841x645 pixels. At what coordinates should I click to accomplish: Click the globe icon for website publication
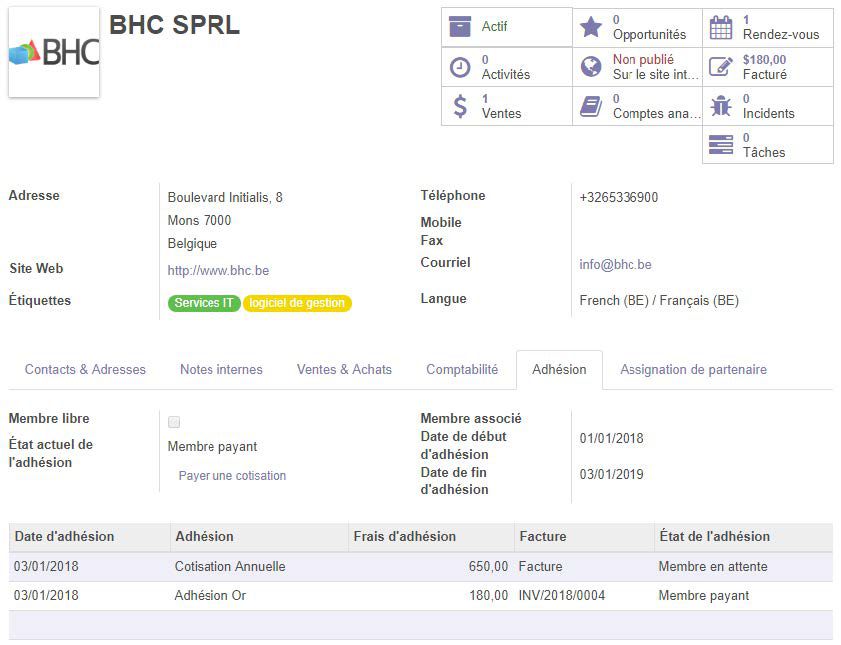[591, 66]
